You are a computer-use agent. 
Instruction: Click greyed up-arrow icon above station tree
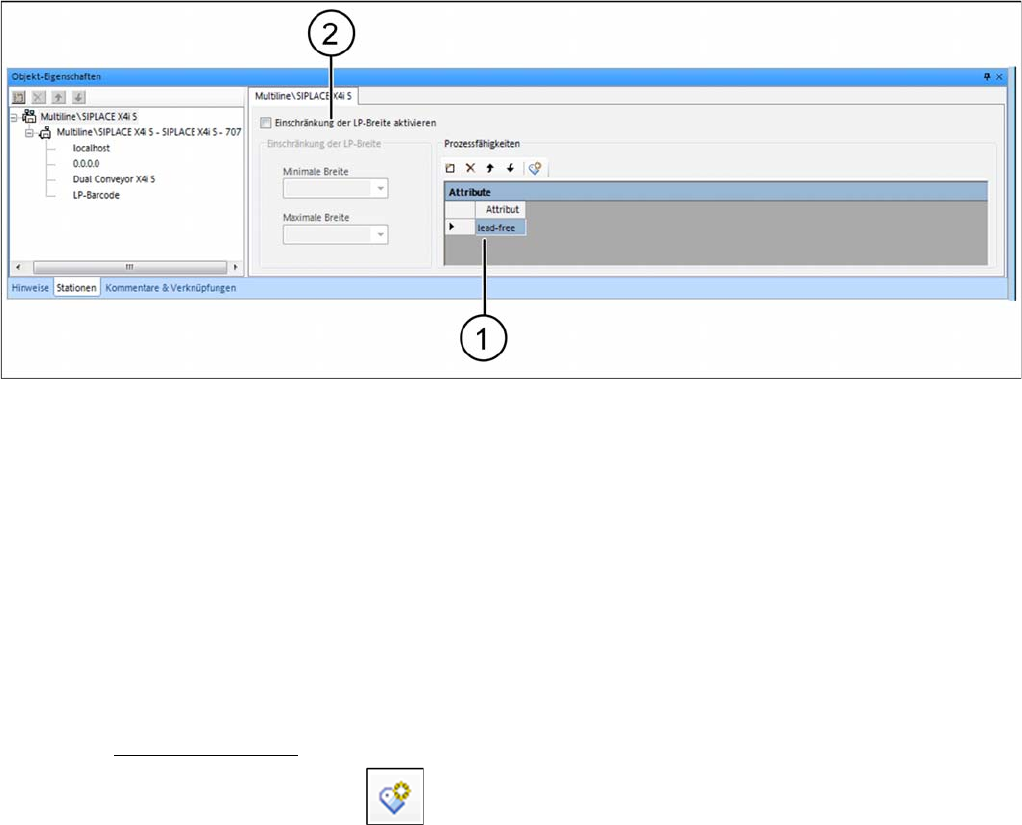(59, 97)
